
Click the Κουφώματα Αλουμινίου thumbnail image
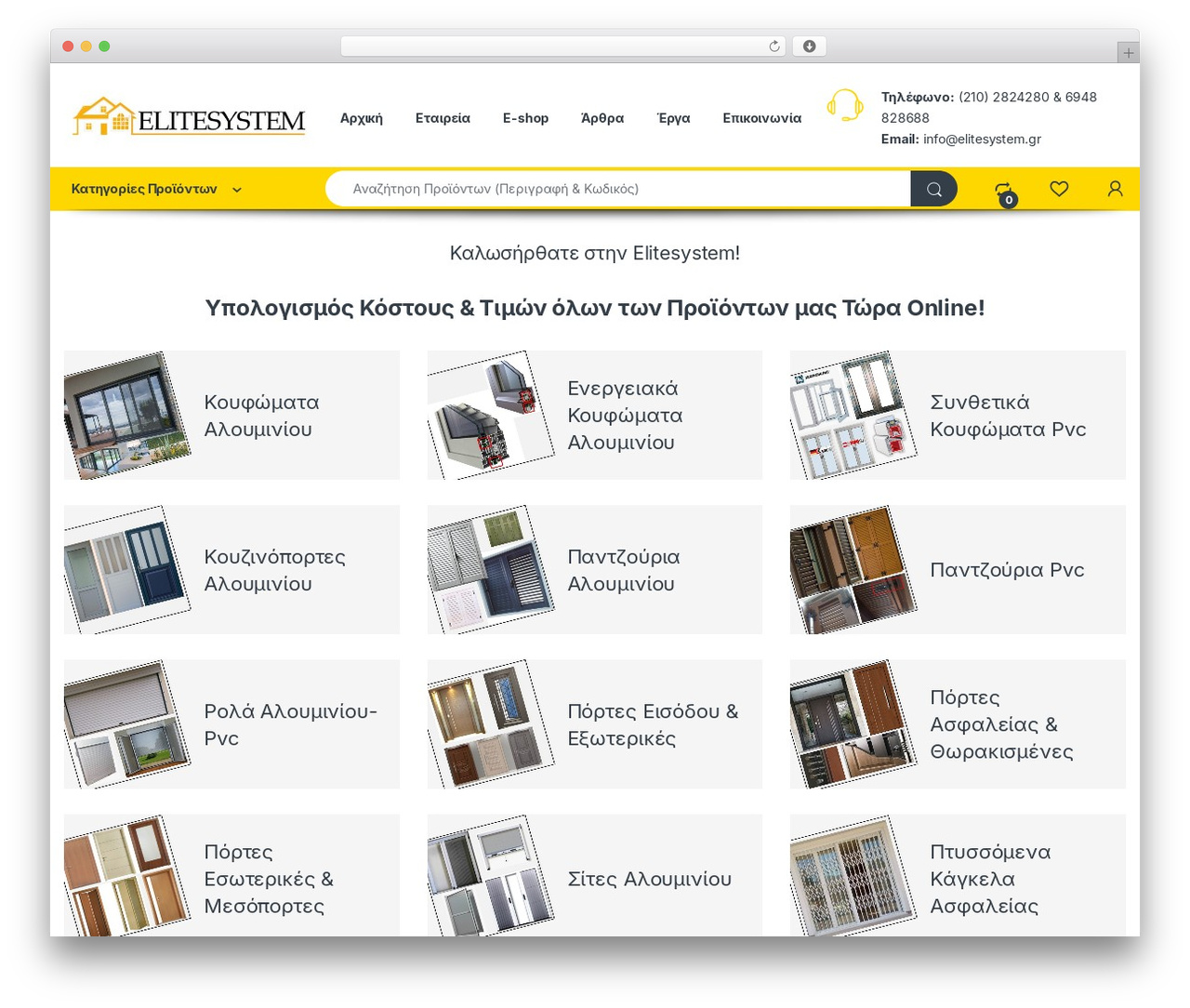click(x=127, y=416)
